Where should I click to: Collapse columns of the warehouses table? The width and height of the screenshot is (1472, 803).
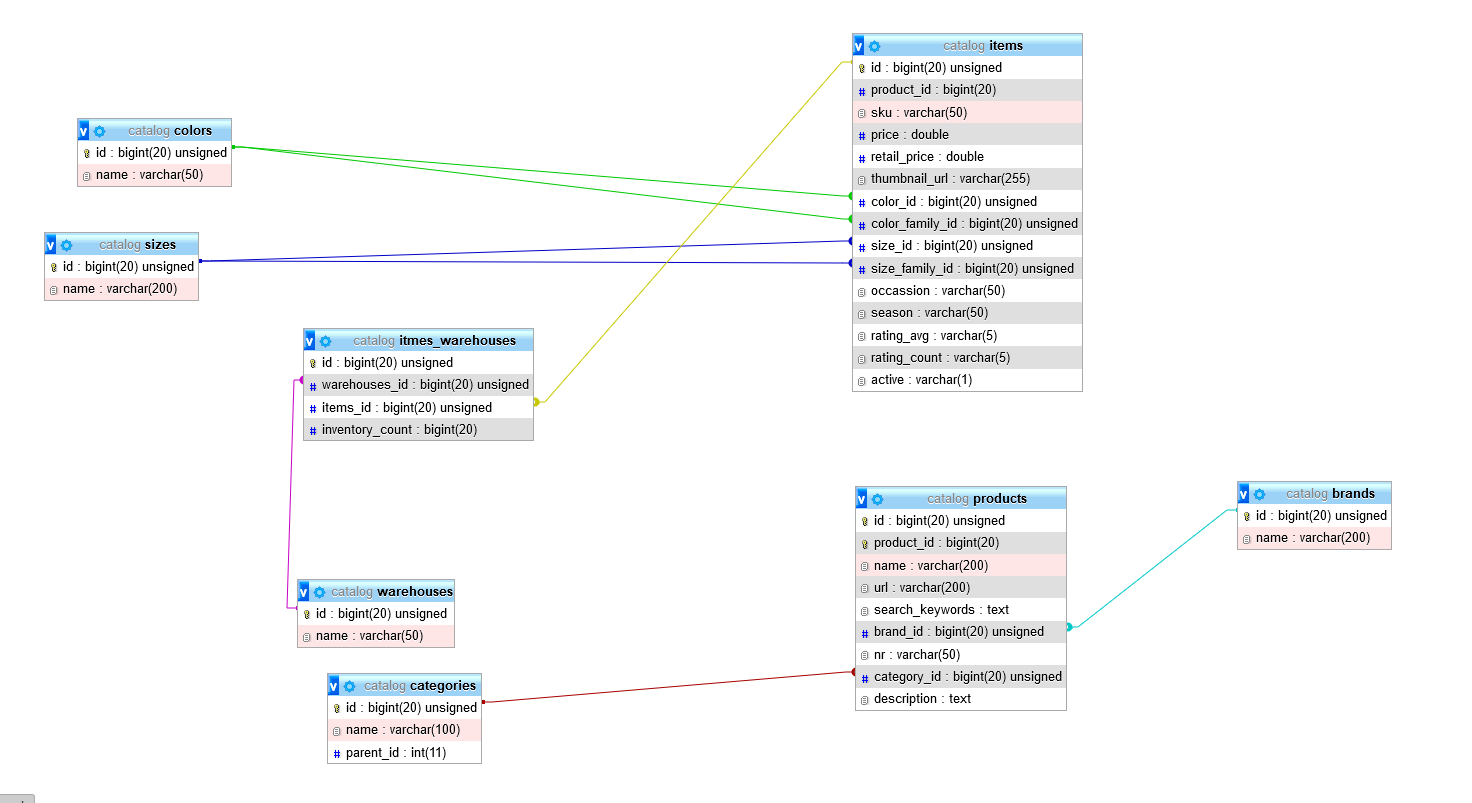click(304, 592)
